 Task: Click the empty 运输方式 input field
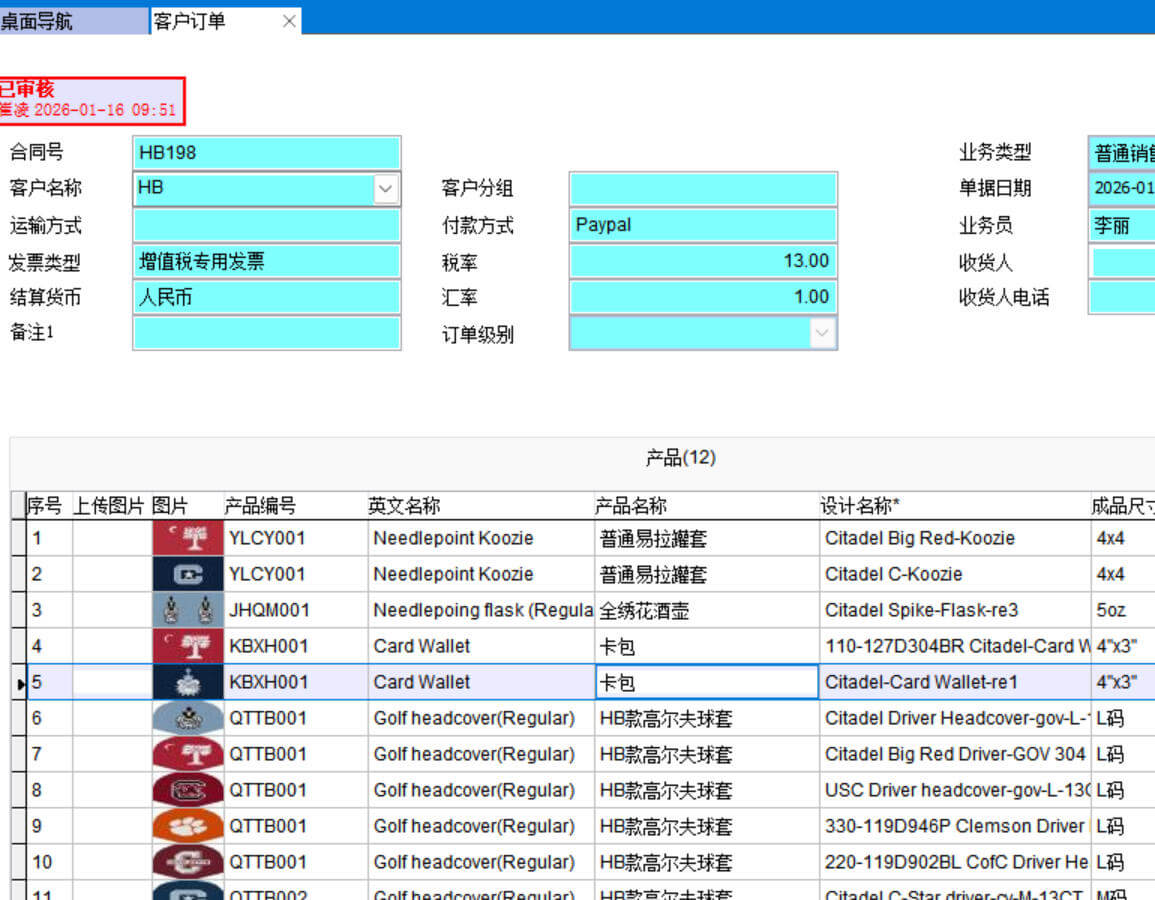[x=266, y=225]
